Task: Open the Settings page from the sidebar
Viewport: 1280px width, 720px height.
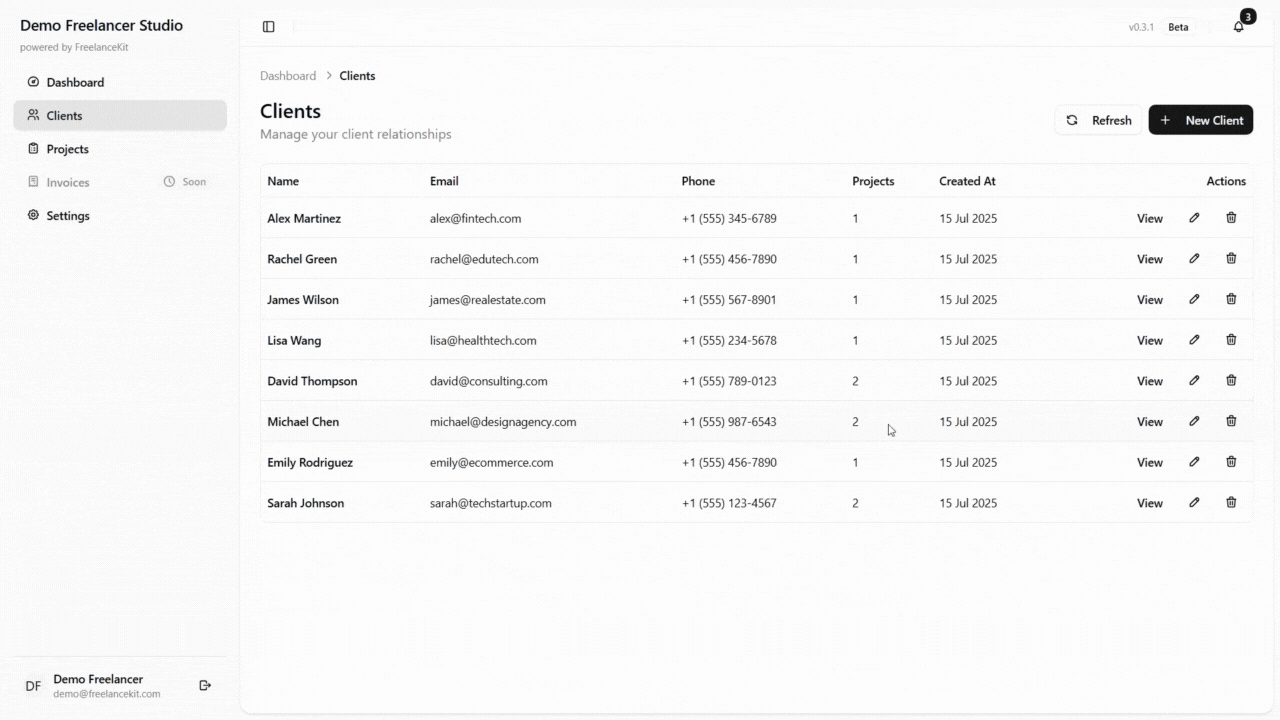Action: 68,215
